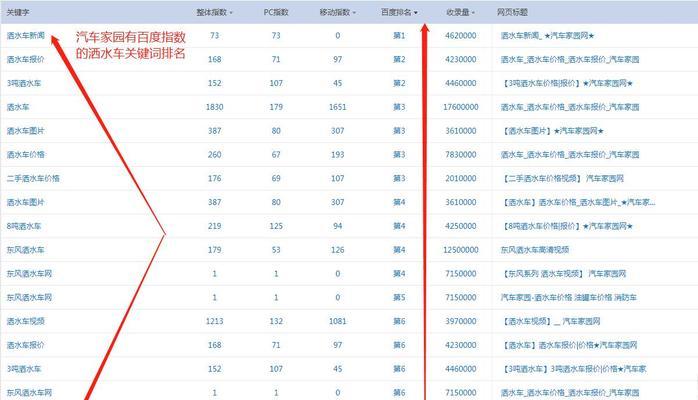Open the 洒水车报价 keyword ranked 第6
Image resolution: width=698 pixels, height=400 pixels.
click(x=25, y=345)
